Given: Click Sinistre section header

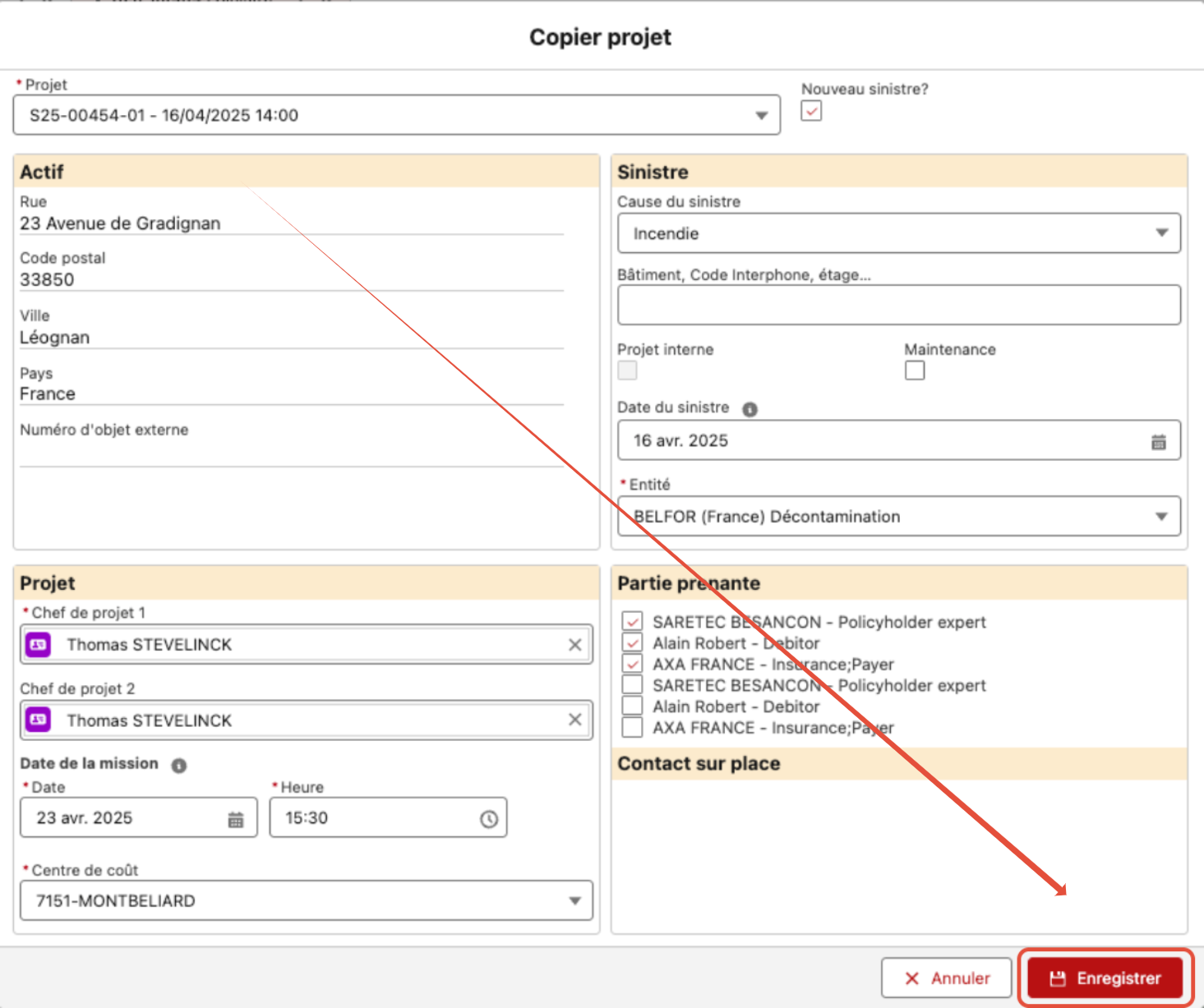Looking at the screenshot, I should coord(899,172).
